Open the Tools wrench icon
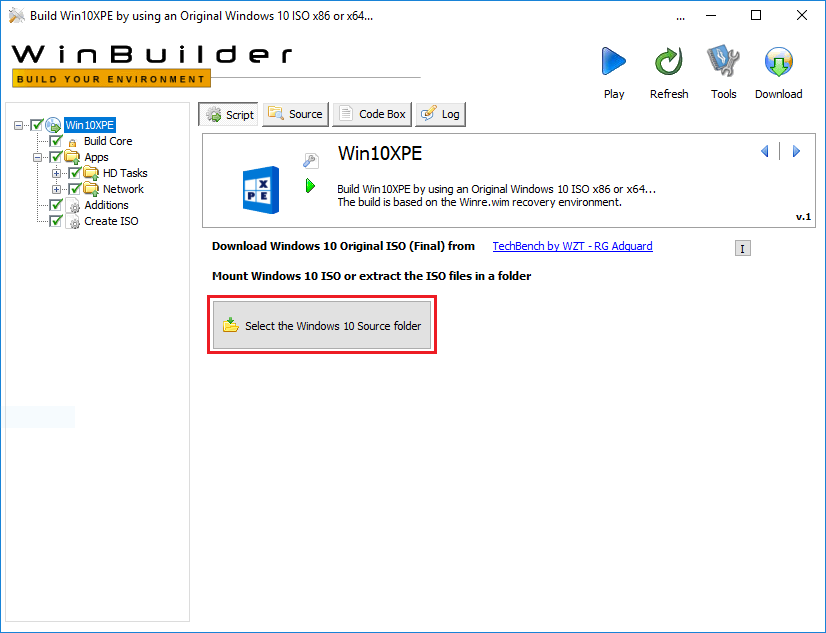The width and height of the screenshot is (826, 633). [x=723, y=61]
